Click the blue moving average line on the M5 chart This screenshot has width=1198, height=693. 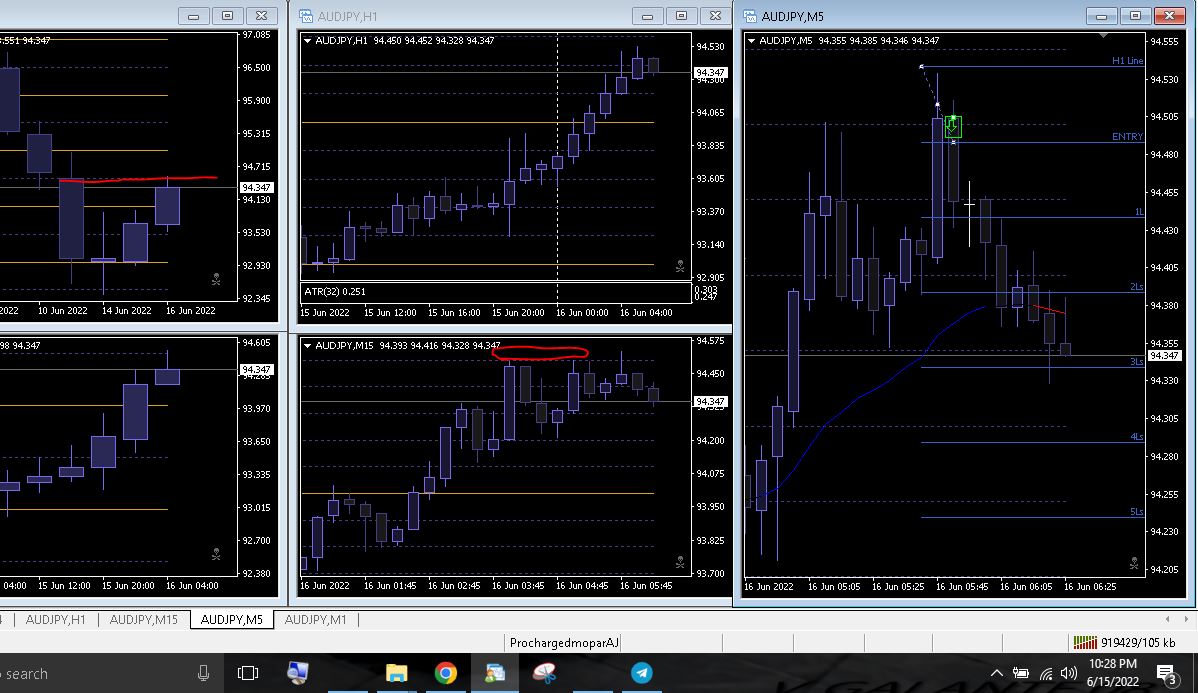coord(871,393)
